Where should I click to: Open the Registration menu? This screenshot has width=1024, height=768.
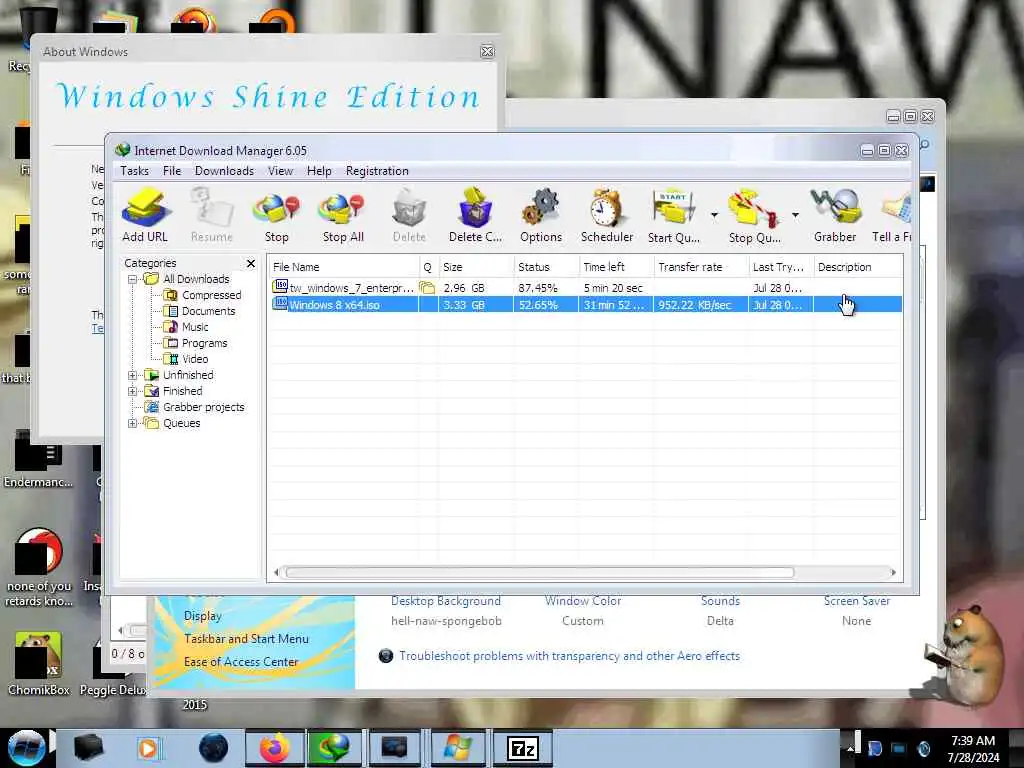point(377,171)
